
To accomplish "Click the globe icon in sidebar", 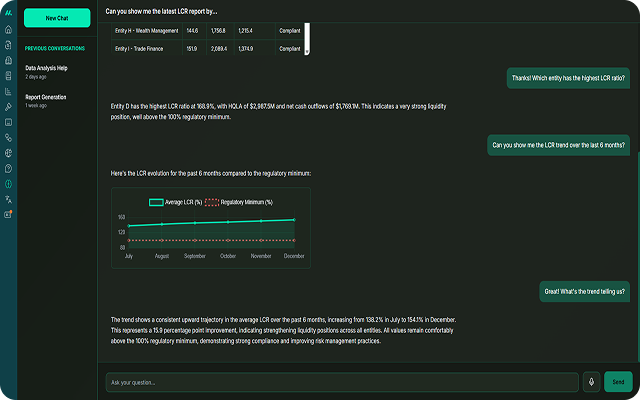I will click(x=8, y=153).
